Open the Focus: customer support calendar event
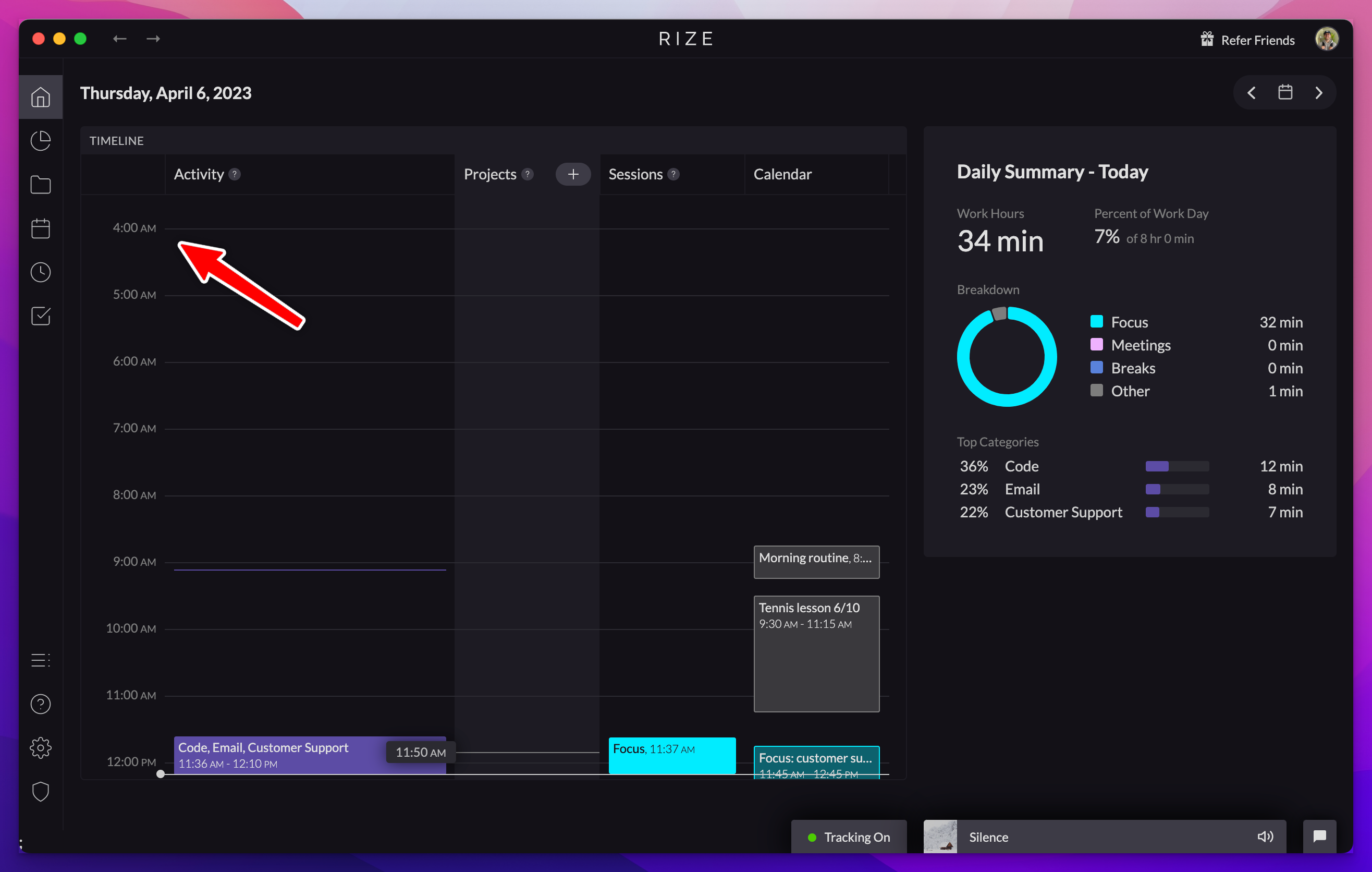 point(816,762)
